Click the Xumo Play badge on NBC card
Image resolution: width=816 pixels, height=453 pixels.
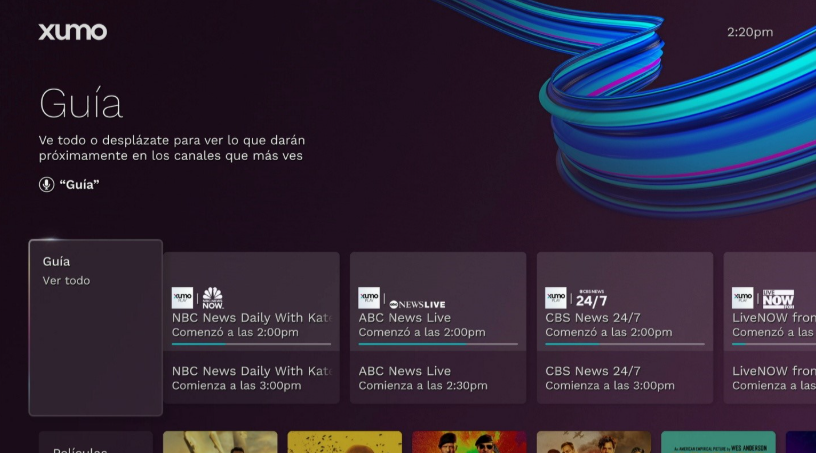182,298
